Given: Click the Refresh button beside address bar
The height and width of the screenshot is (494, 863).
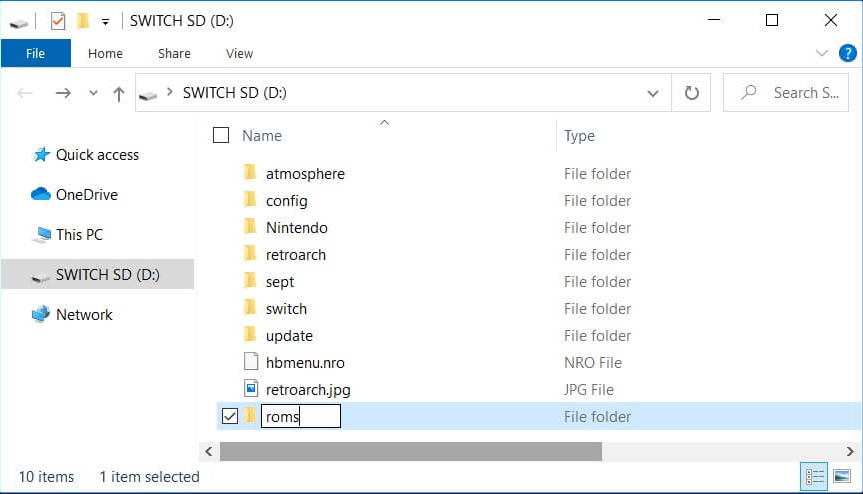Looking at the screenshot, I should pos(691,93).
